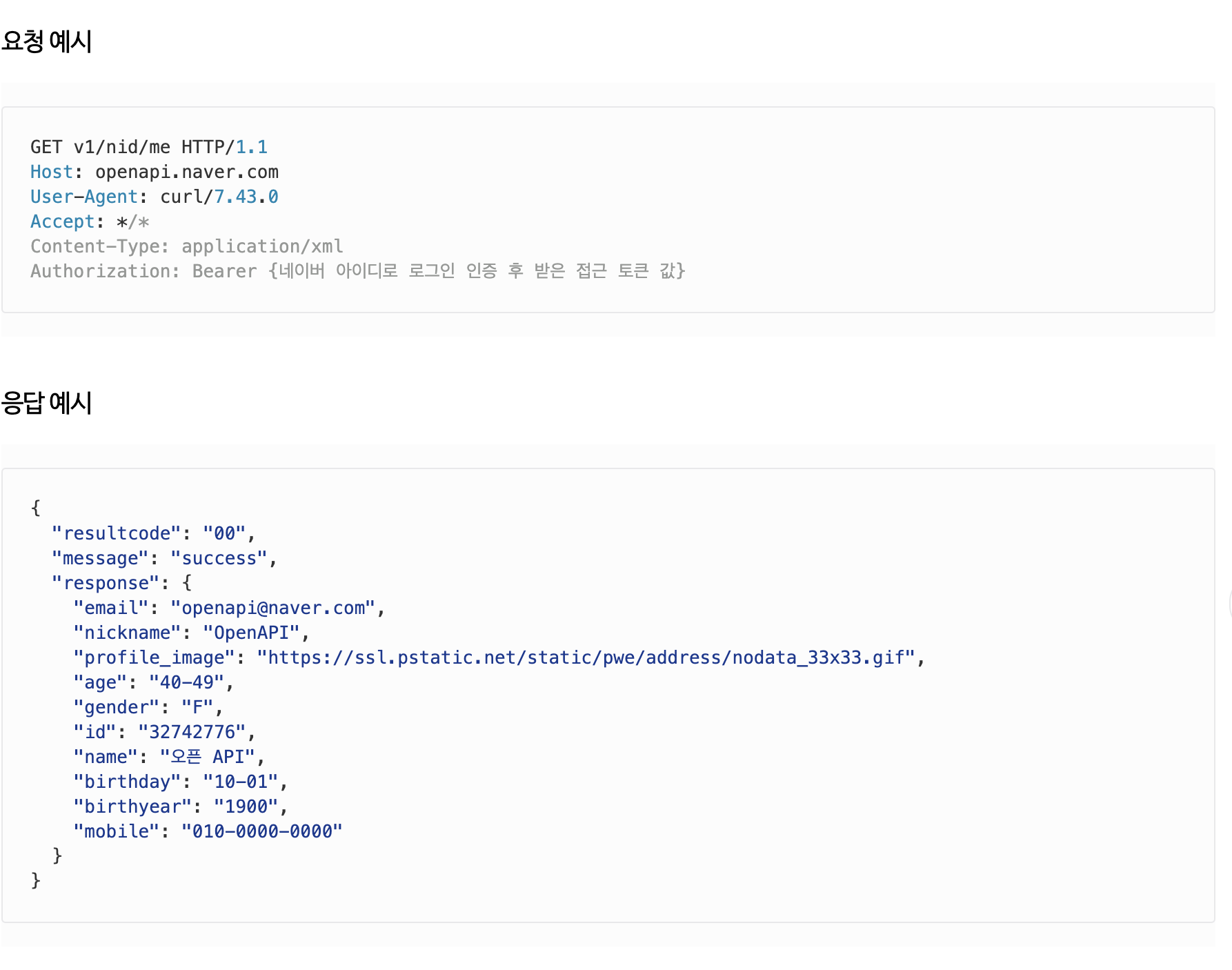
Task: Click the 'User-Agent: curl/7.43.0' line
Action: (155, 197)
